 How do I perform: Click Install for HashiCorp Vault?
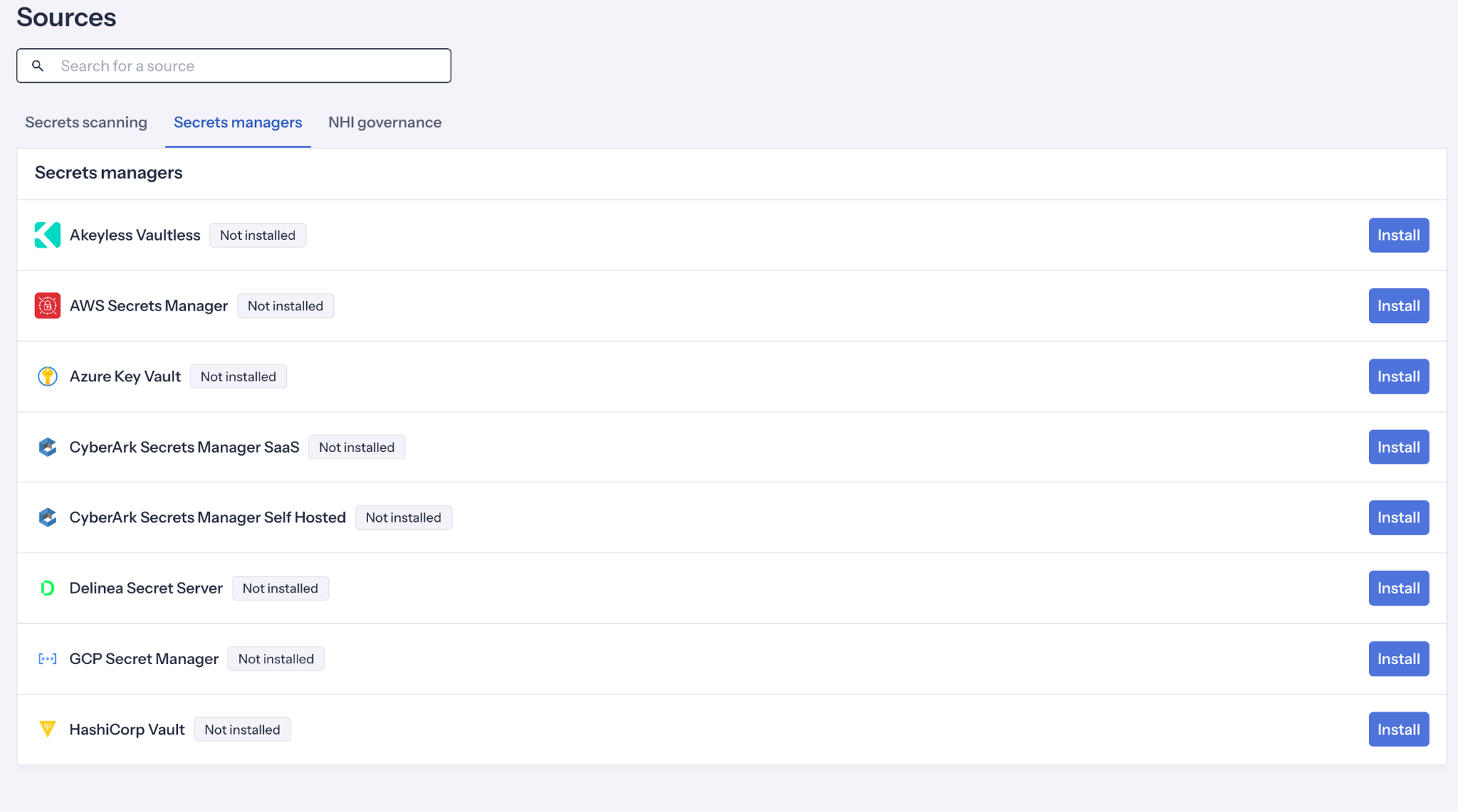click(x=1397, y=729)
